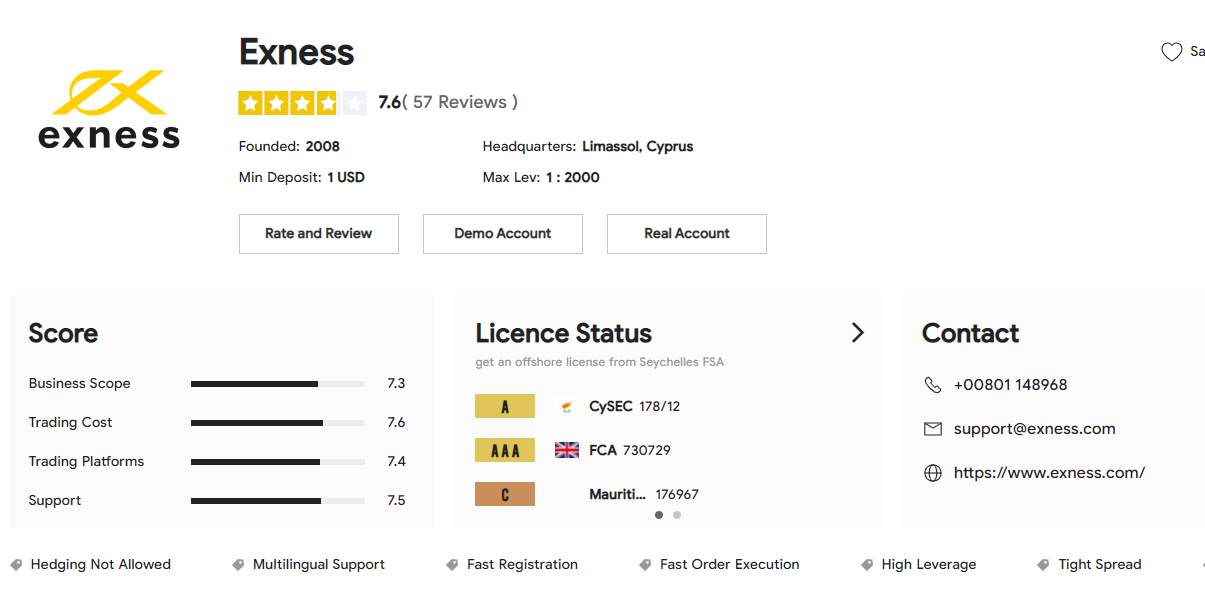The width and height of the screenshot is (1205, 597).
Task: Click the Tight Spread tag
Action: point(1100,565)
